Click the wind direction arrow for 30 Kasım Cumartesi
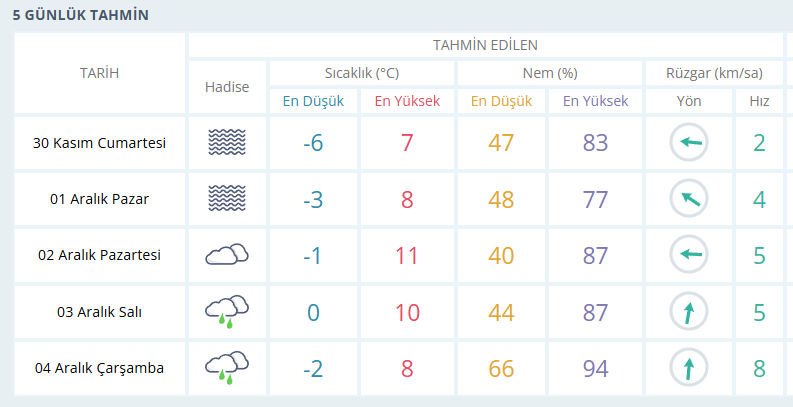This screenshot has height=407, width=793. pos(689,143)
